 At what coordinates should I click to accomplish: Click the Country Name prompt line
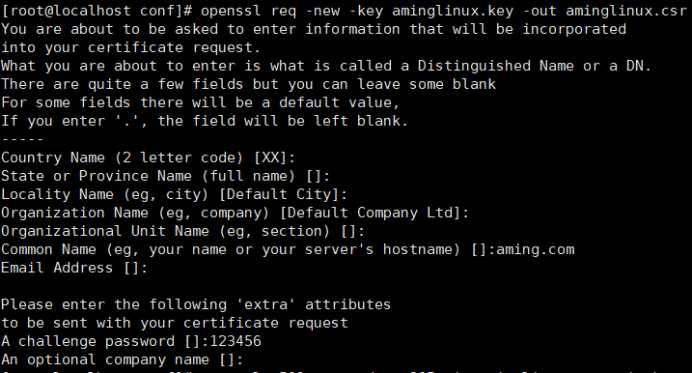point(148,158)
